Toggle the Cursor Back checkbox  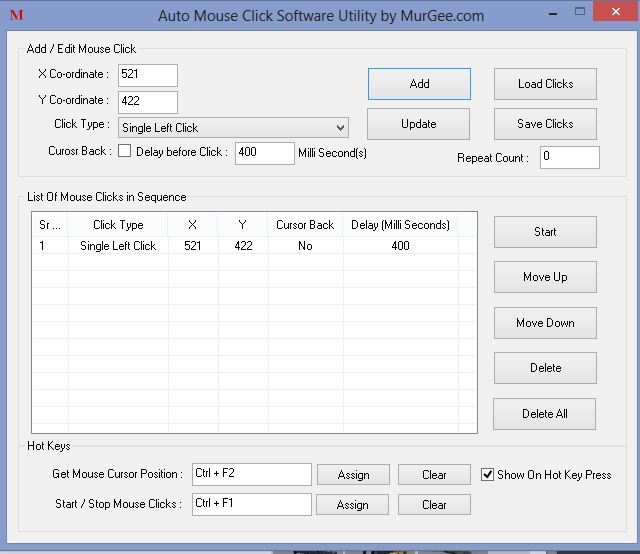[124, 151]
